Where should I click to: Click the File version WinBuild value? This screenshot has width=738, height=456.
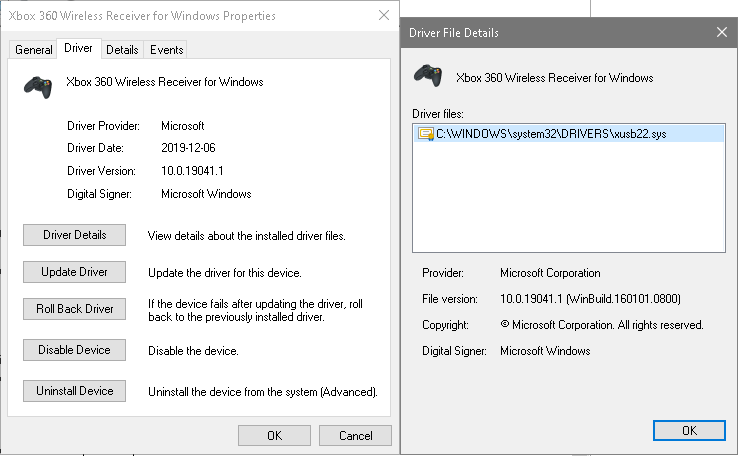click(590, 299)
